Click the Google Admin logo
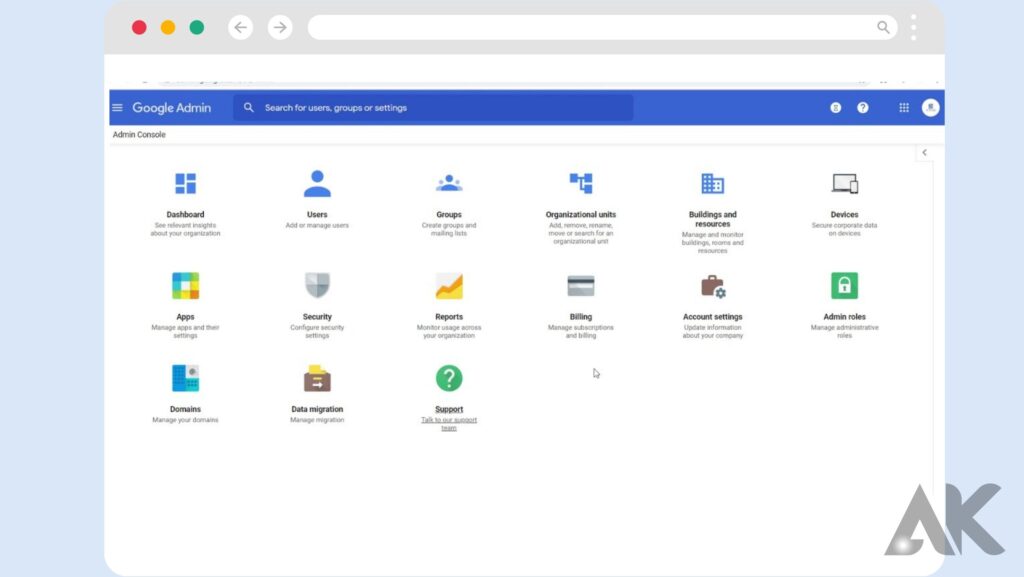This screenshot has width=1024, height=577. (x=172, y=108)
